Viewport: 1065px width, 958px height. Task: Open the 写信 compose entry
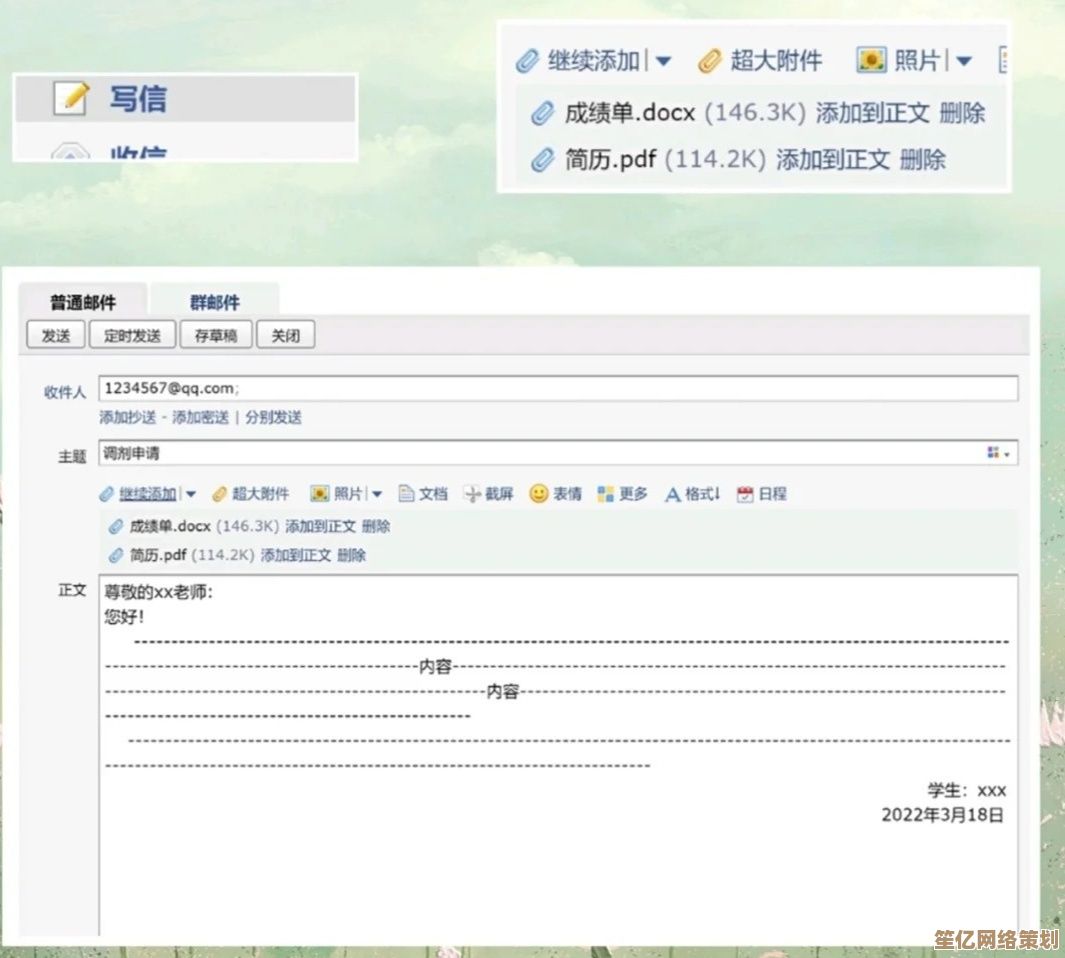tap(185, 99)
